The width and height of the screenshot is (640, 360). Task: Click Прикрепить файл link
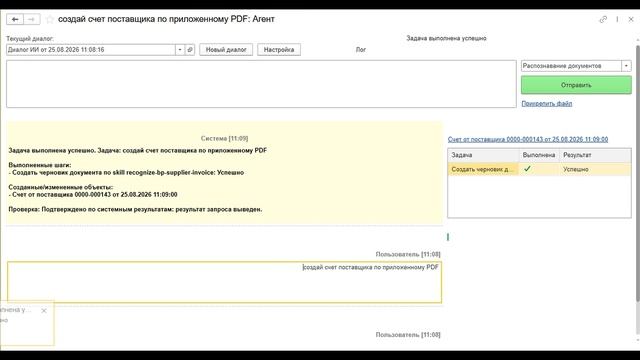click(547, 104)
